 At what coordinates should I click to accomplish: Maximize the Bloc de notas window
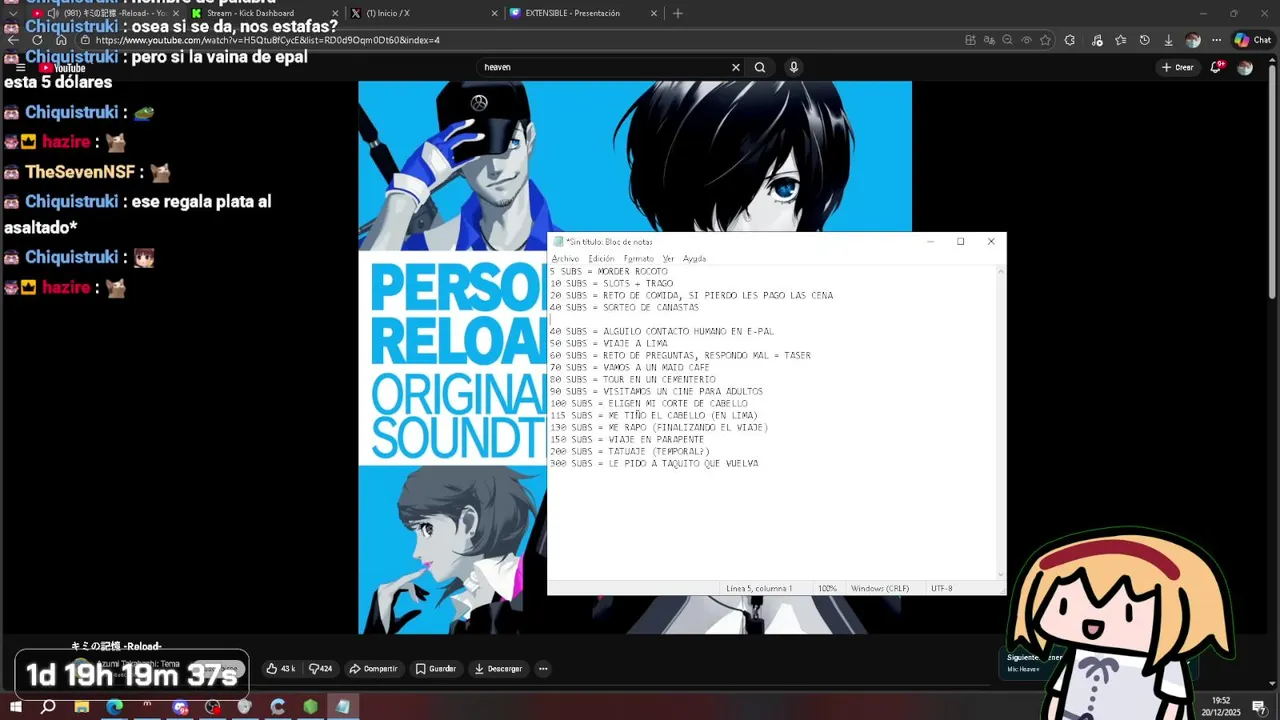point(960,241)
